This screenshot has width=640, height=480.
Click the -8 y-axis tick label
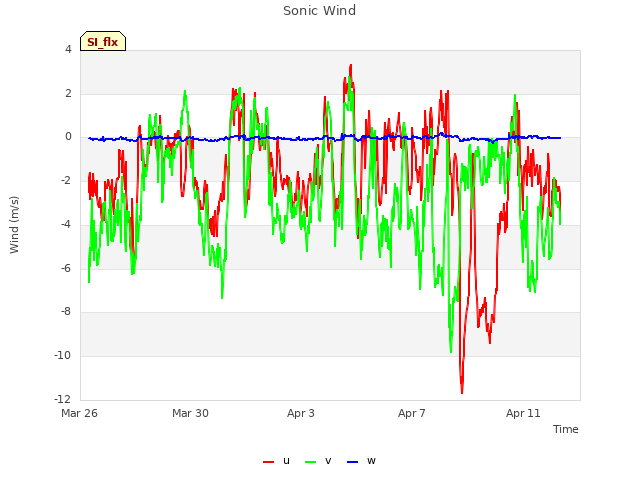click(x=66, y=311)
